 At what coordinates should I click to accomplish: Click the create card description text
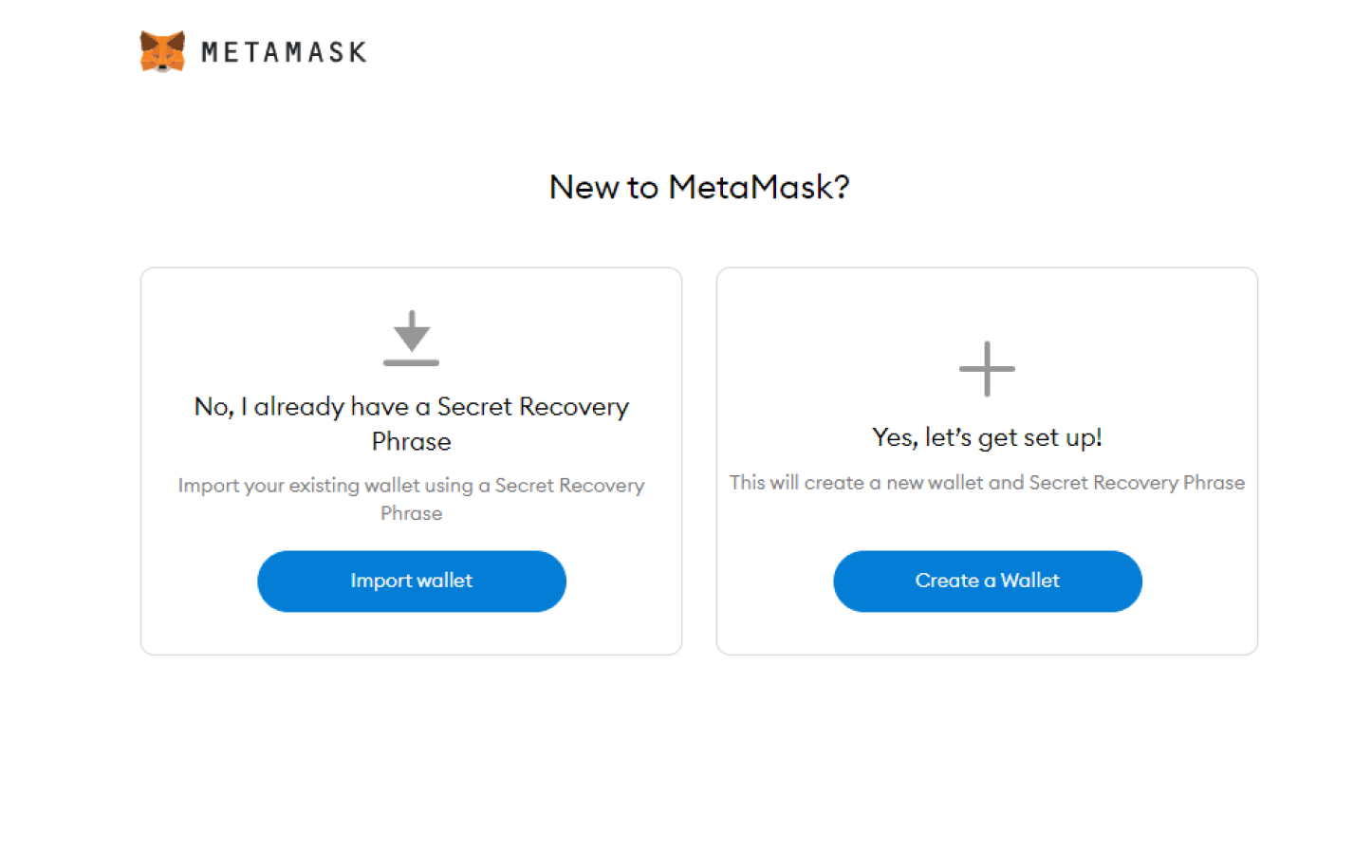click(x=987, y=482)
